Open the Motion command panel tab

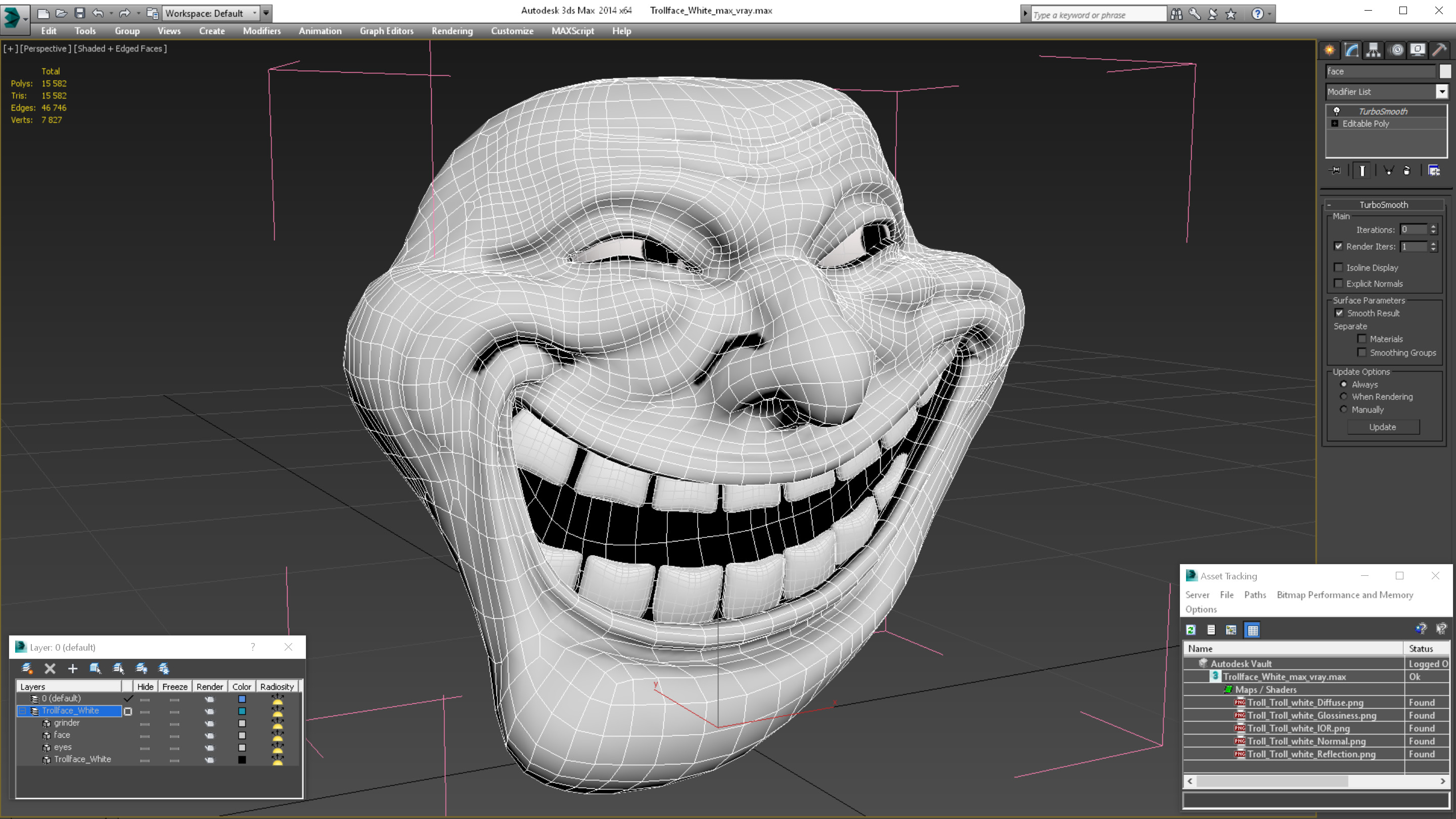click(x=1396, y=51)
